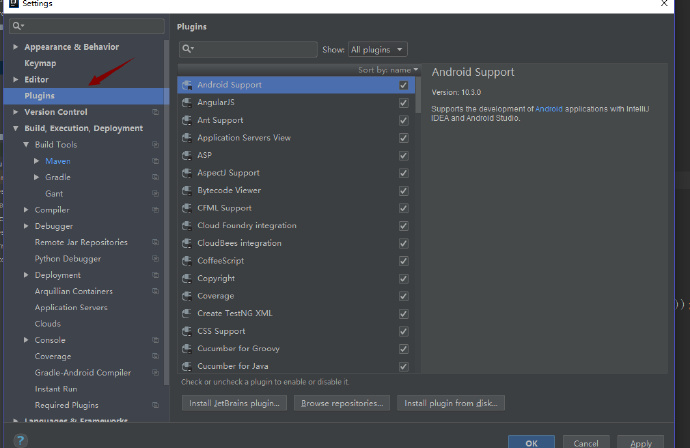690x448 pixels.
Task: Focus the plugins search input field
Action: [x=248, y=49]
